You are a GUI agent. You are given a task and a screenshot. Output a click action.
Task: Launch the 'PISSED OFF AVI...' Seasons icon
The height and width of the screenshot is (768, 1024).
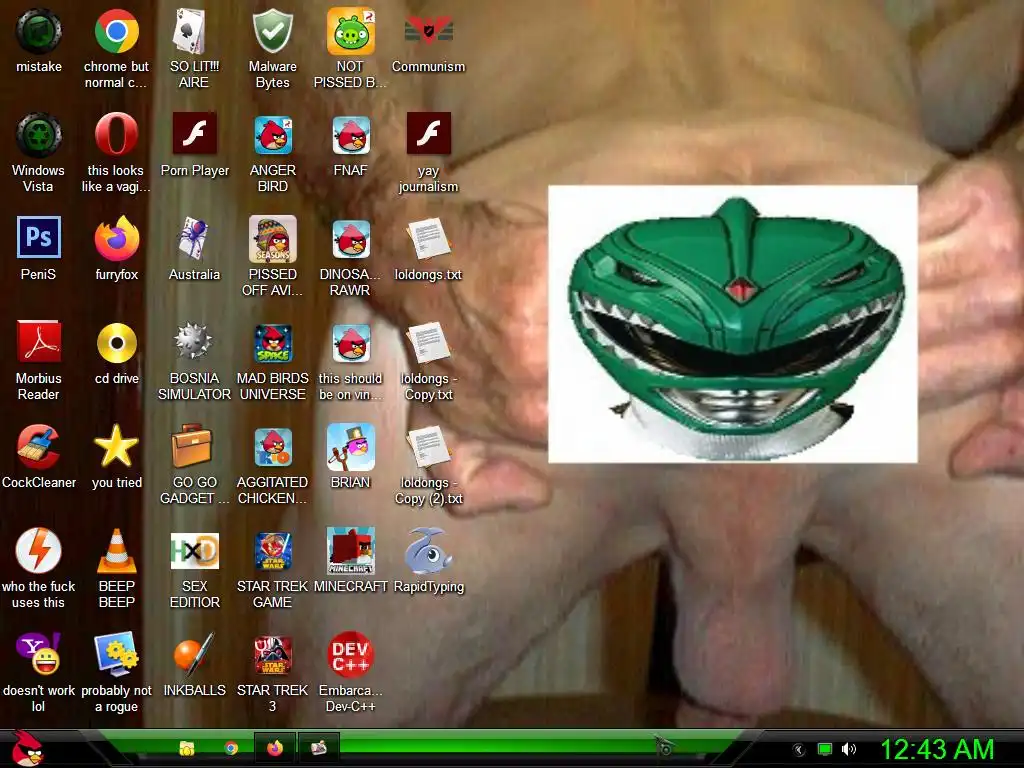[272, 238]
